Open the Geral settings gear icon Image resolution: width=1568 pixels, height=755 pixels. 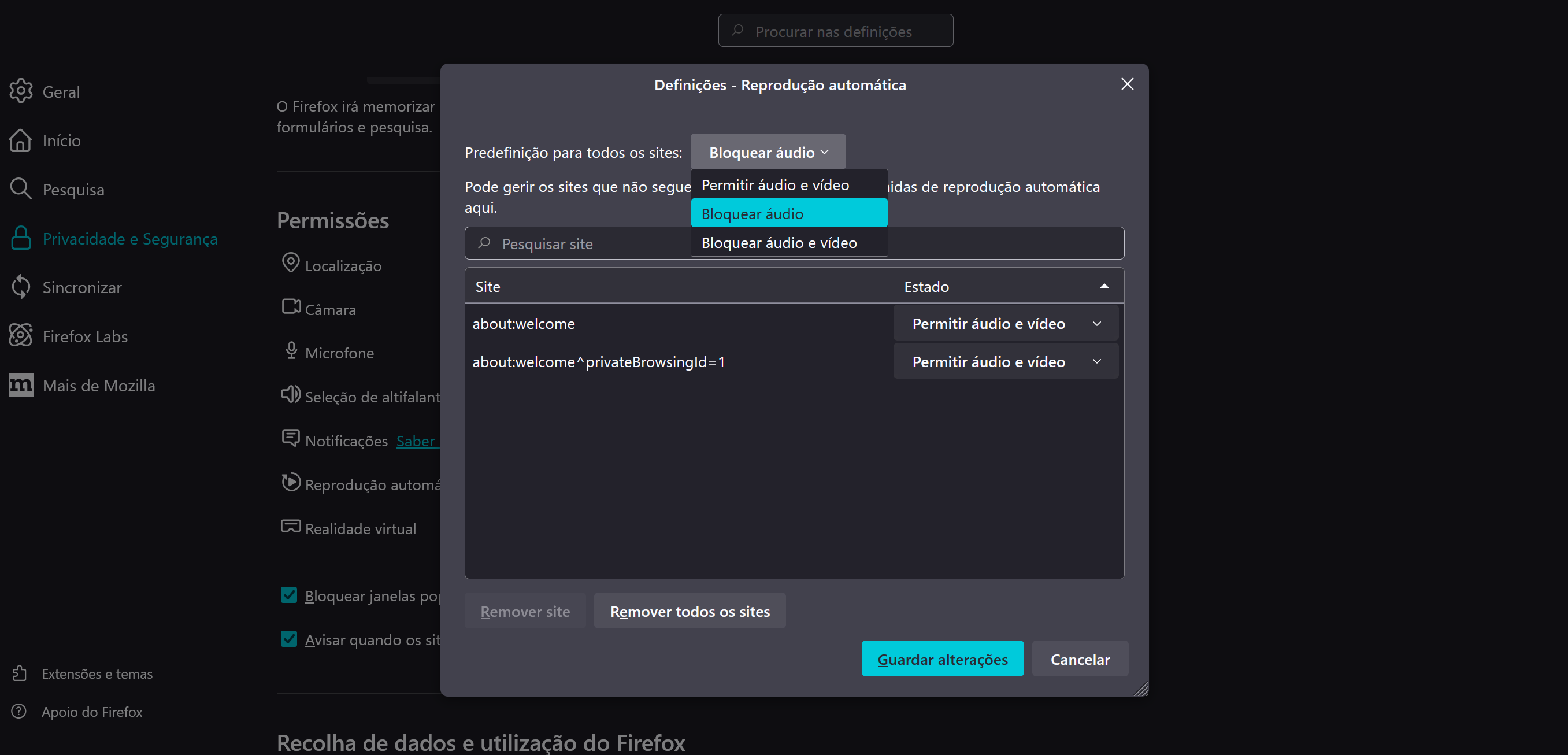click(21, 91)
